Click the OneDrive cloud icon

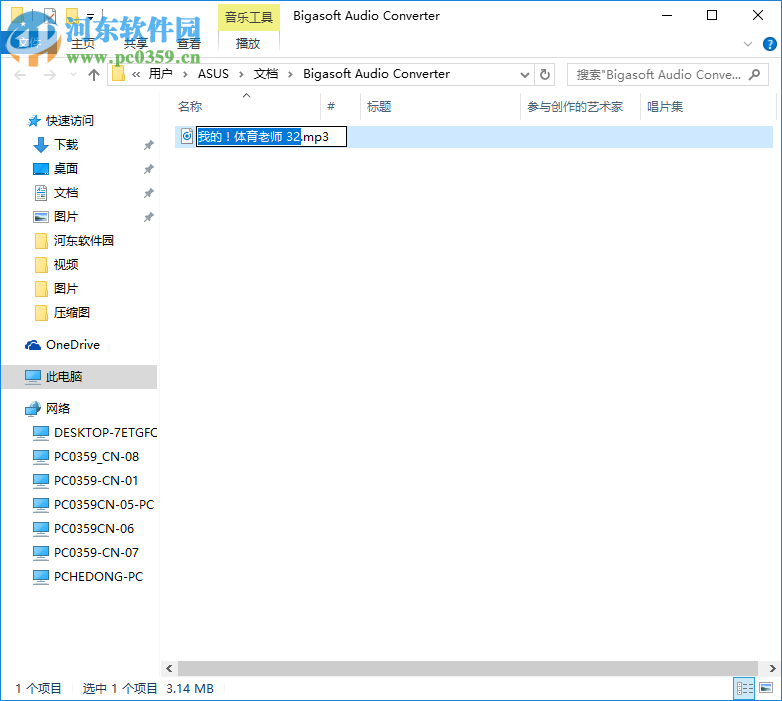pyautogui.click(x=33, y=345)
